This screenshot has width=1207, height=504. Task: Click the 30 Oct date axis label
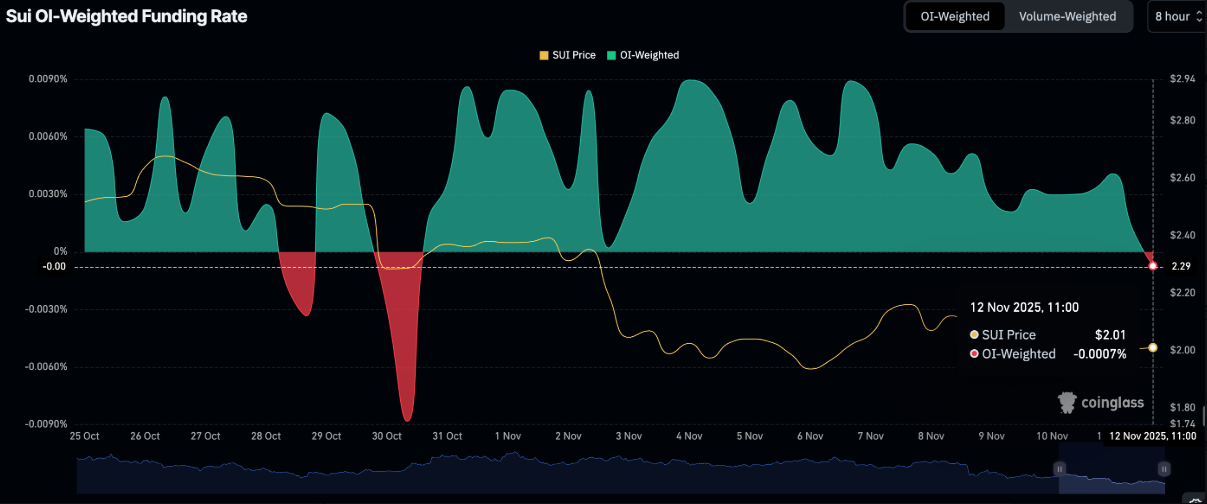click(x=386, y=436)
